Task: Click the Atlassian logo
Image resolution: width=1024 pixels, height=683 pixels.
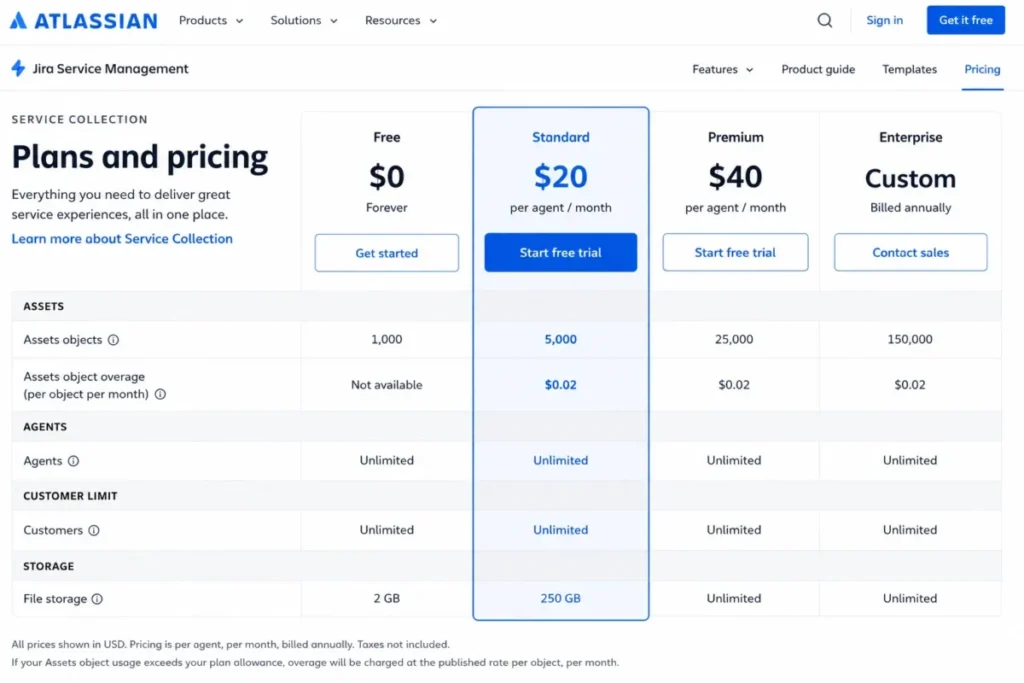Action: click(84, 20)
